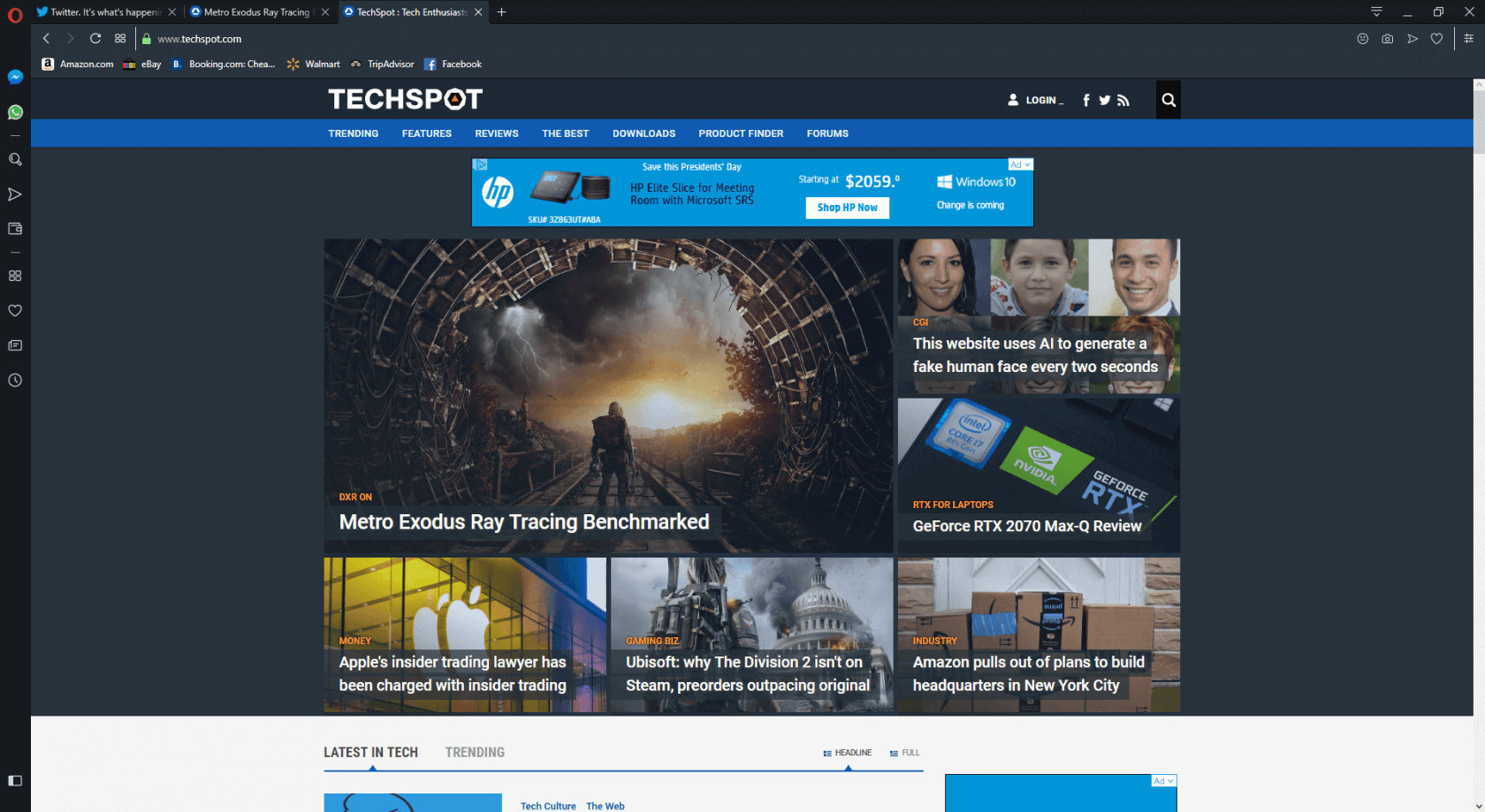Screen dimensions: 1485x812
Task: Select the TRENDING tab below featured stories
Action: point(475,753)
